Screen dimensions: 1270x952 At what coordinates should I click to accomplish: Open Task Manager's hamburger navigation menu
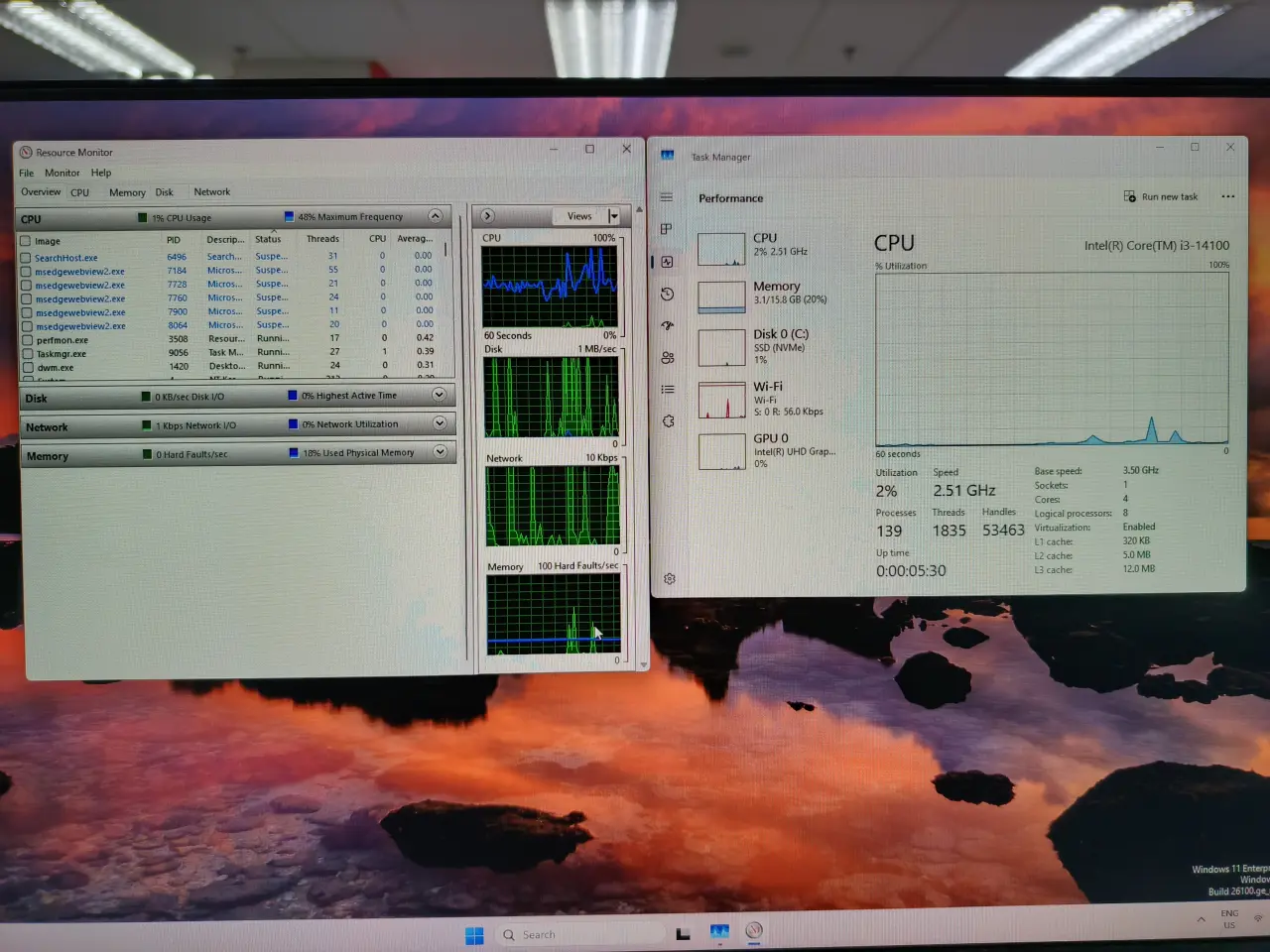[x=667, y=196]
